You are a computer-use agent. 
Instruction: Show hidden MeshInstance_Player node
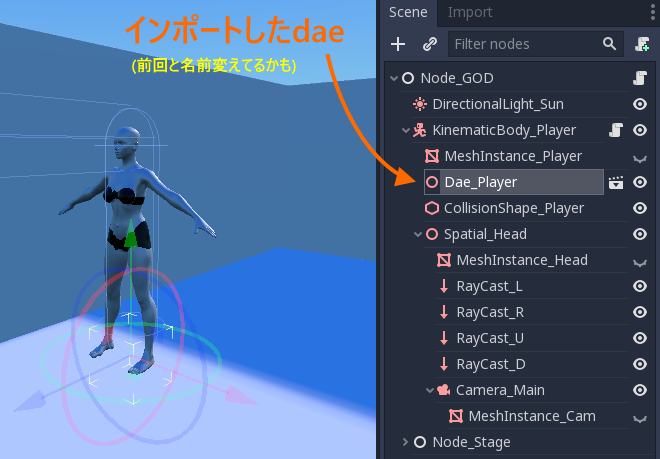point(640,158)
